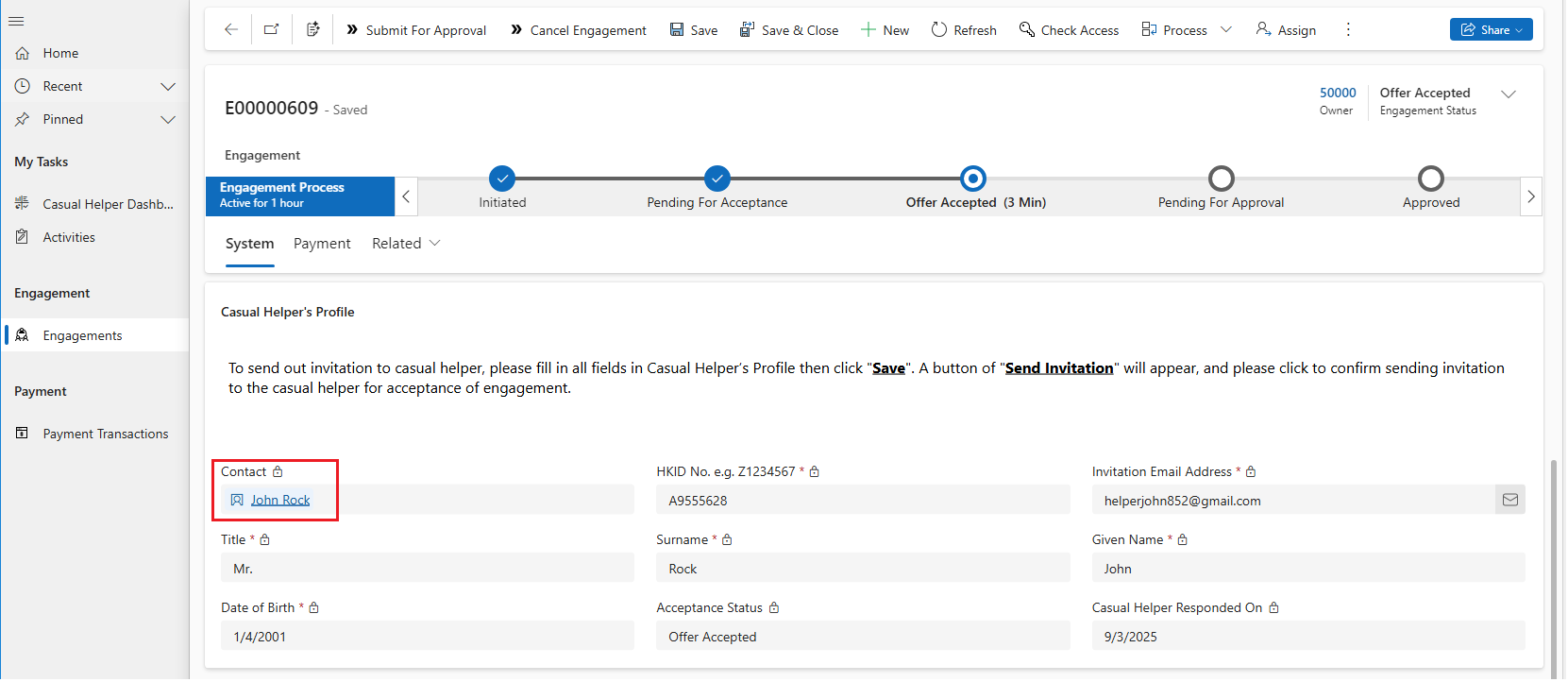The width and height of the screenshot is (1568, 682).
Task: Click the back arrow icon
Action: point(230,29)
